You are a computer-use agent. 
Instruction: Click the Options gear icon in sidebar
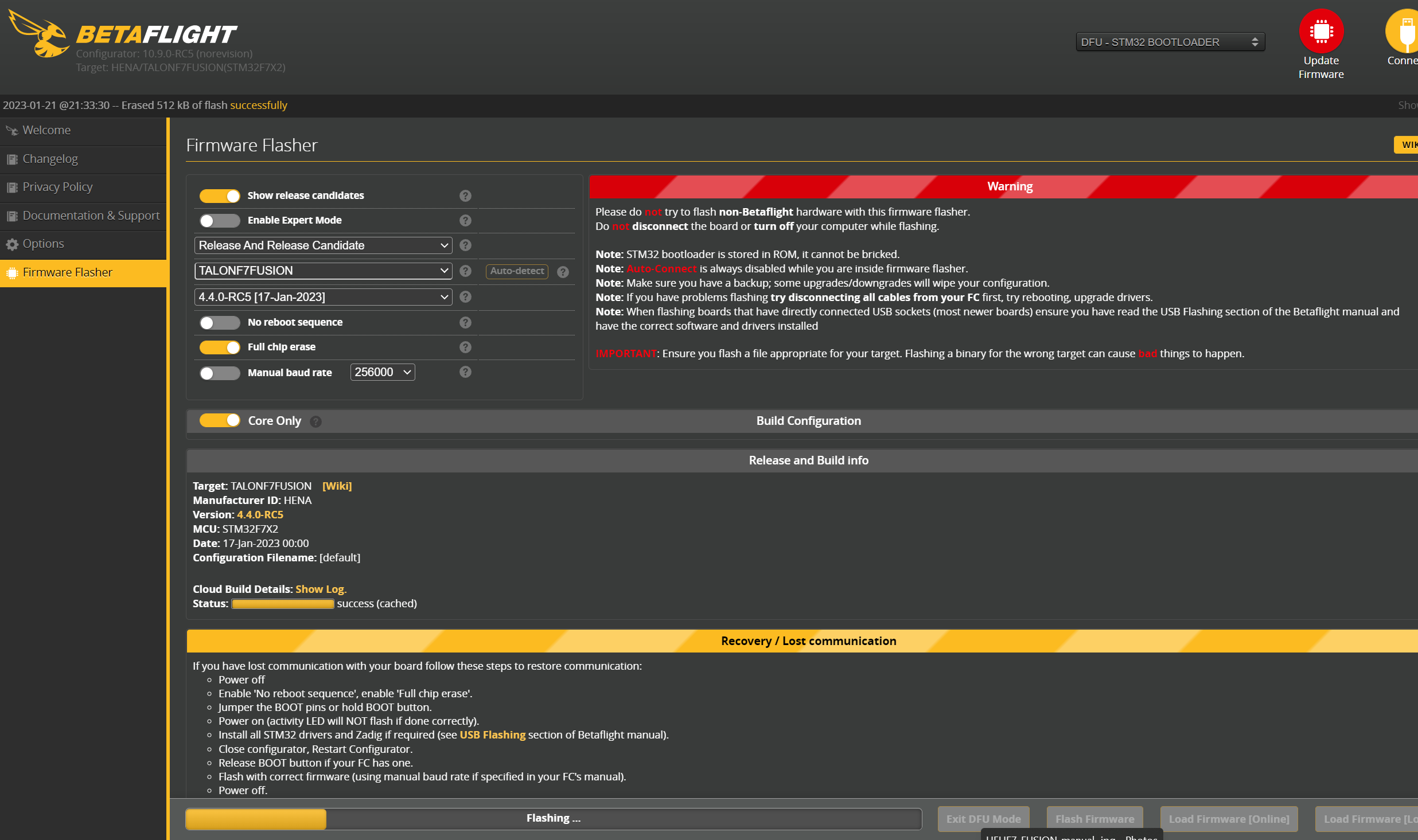pyautogui.click(x=12, y=244)
